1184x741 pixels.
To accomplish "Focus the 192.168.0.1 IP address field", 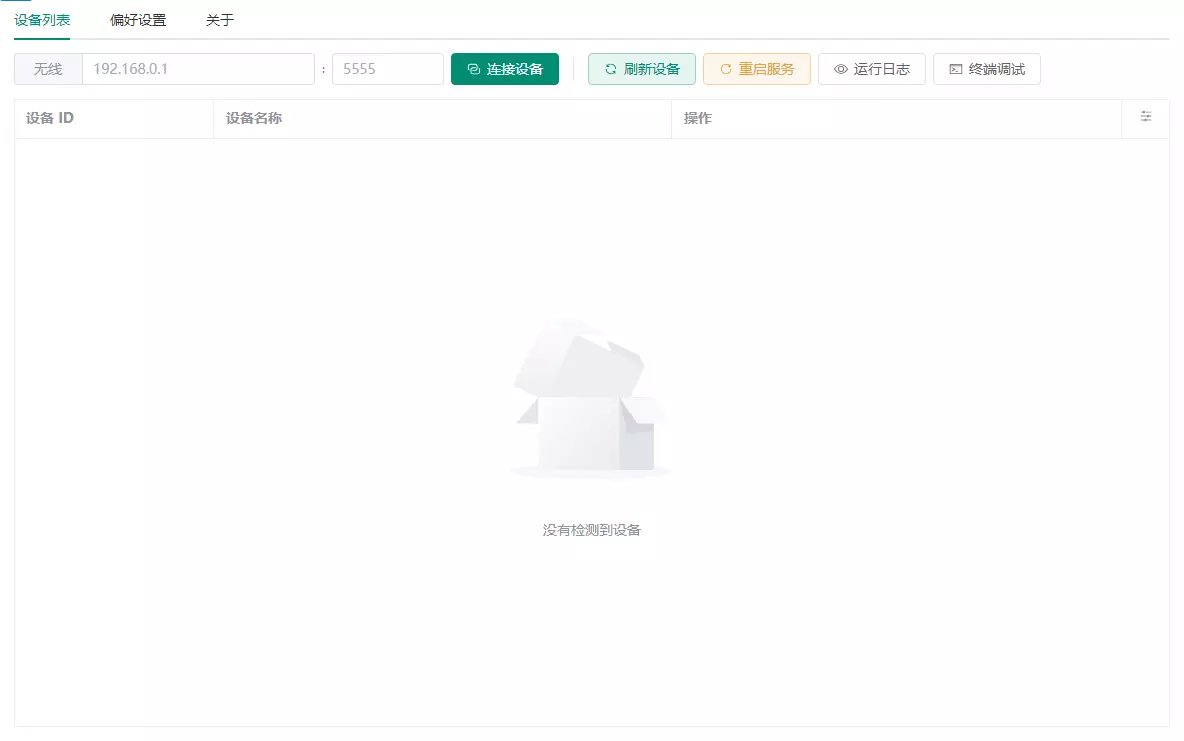I will point(198,70).
